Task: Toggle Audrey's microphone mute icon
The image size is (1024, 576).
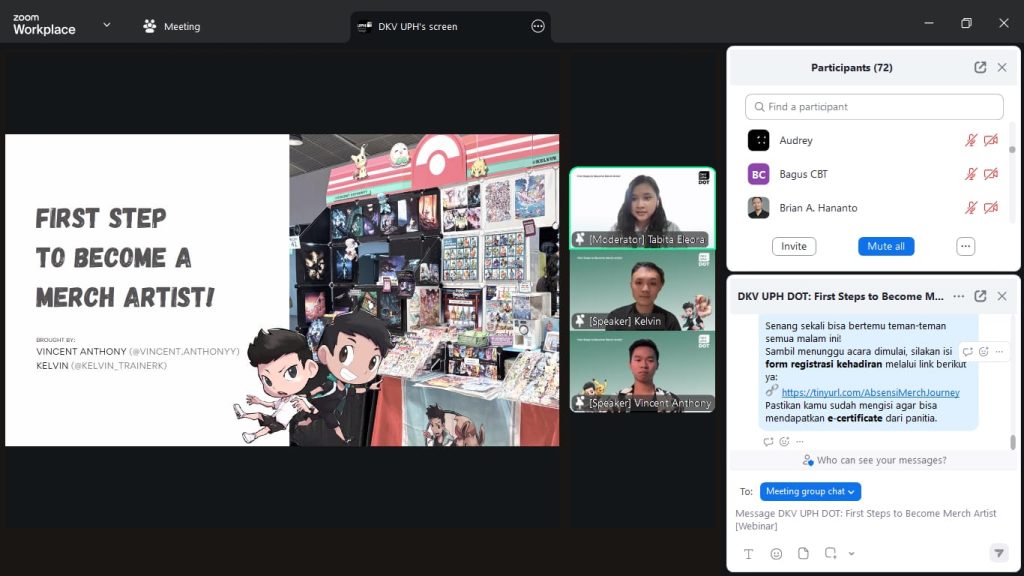Action: pyautogui.click(x=970, y=141)
